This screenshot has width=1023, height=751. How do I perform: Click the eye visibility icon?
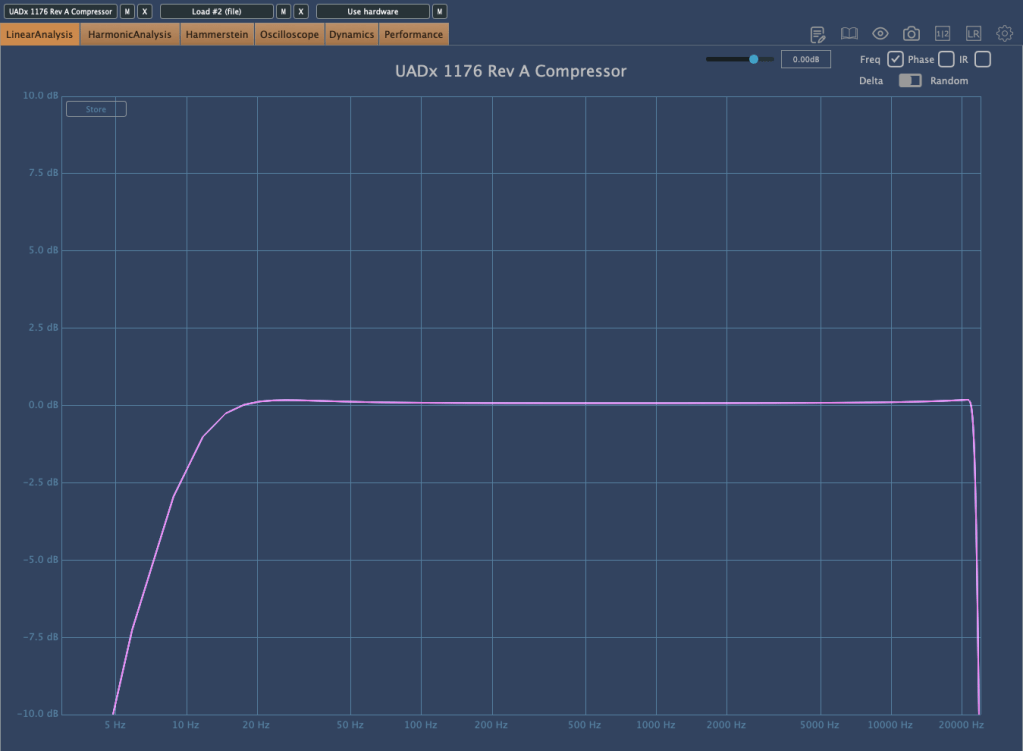pos(880,34)
